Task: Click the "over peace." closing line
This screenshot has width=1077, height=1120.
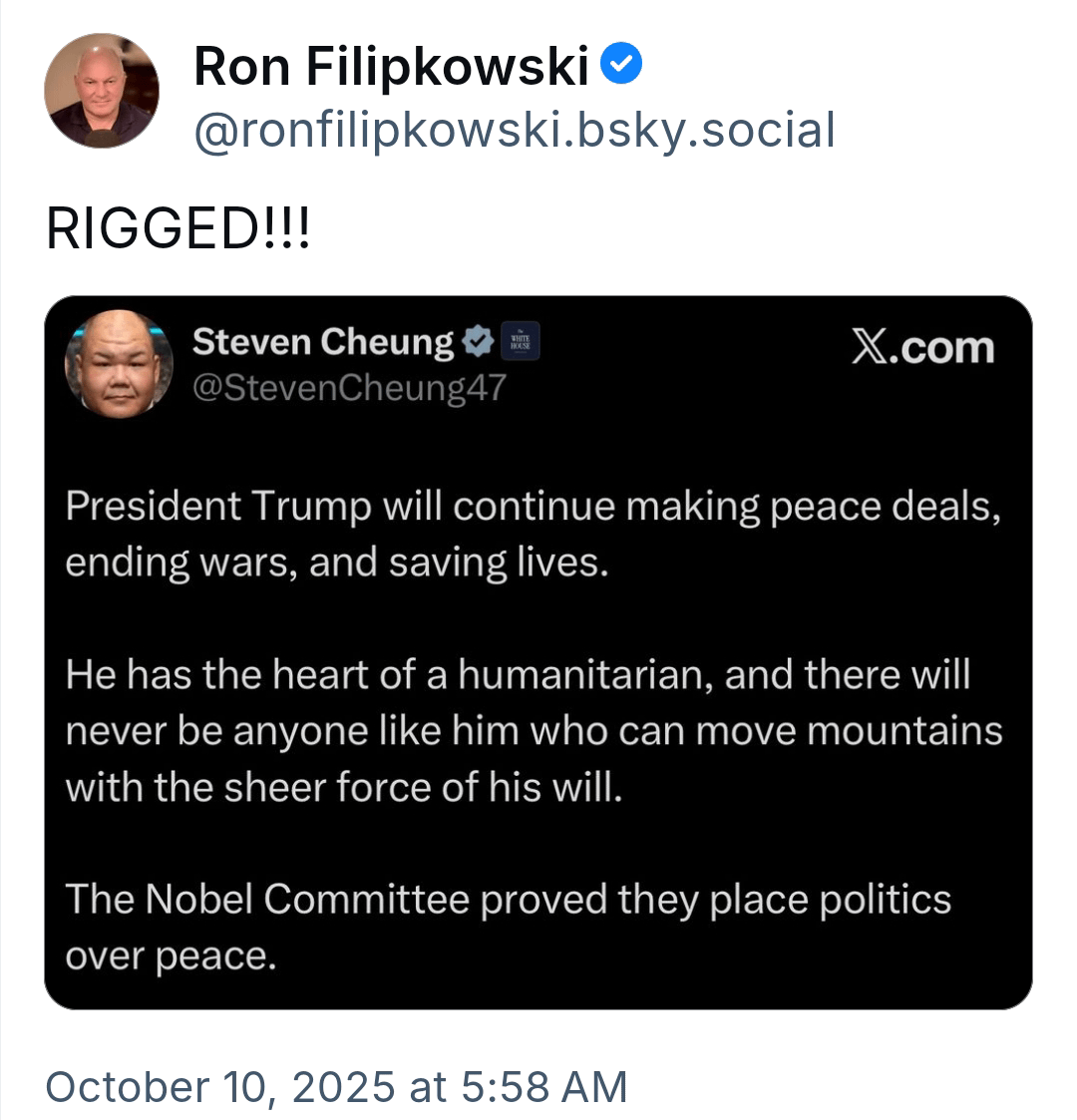Action: [x=170, y=955]
